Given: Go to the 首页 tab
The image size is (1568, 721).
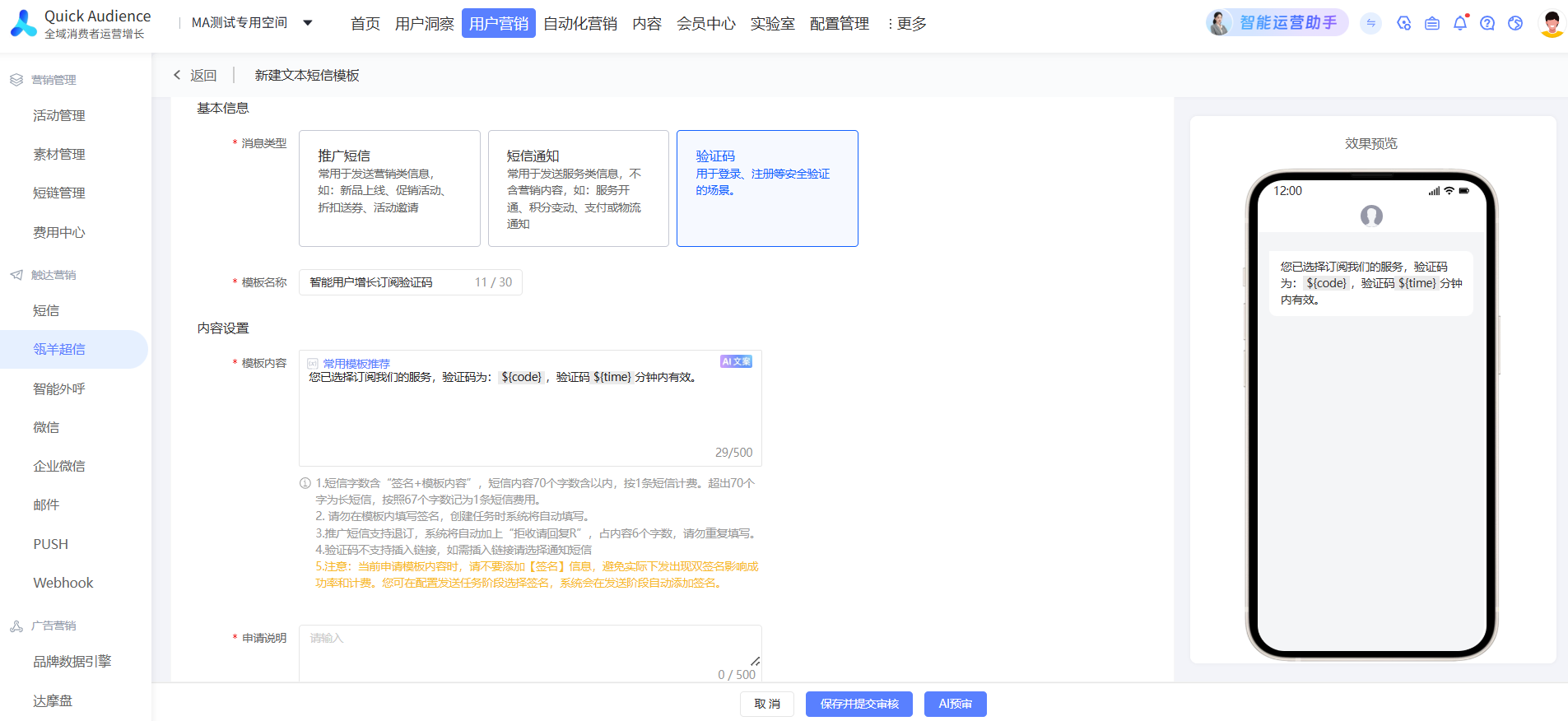Looking at the screenshot, I should [365, 24].
